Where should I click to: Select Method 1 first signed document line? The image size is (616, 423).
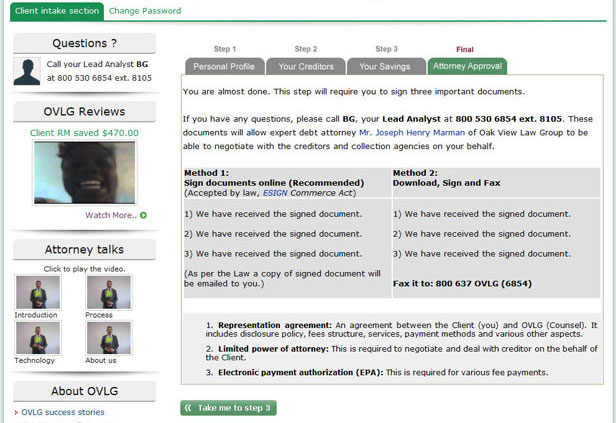(x=273, y=214)
